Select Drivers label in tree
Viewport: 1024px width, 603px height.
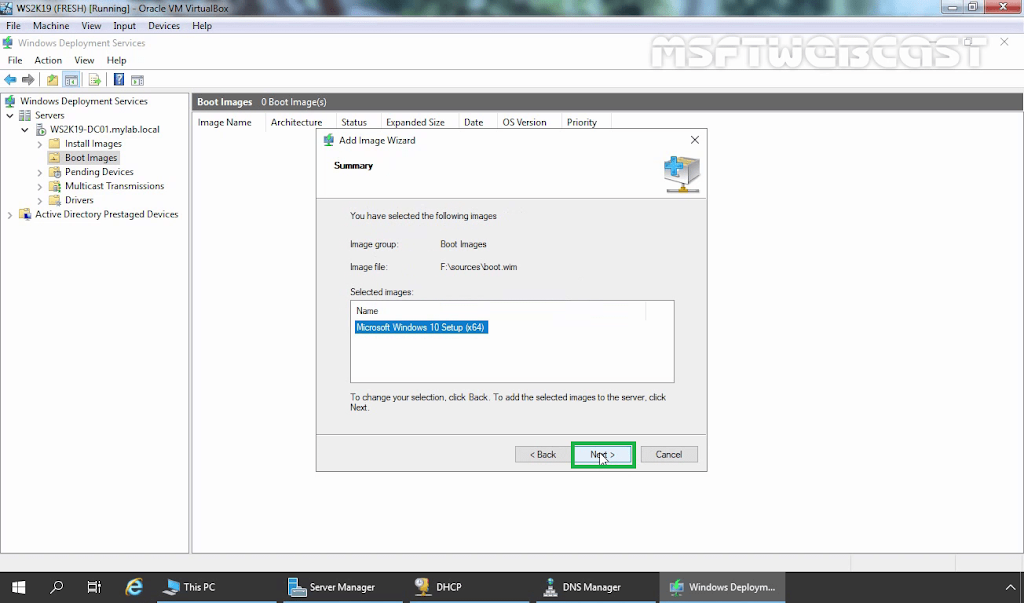(x=79, y=200)
